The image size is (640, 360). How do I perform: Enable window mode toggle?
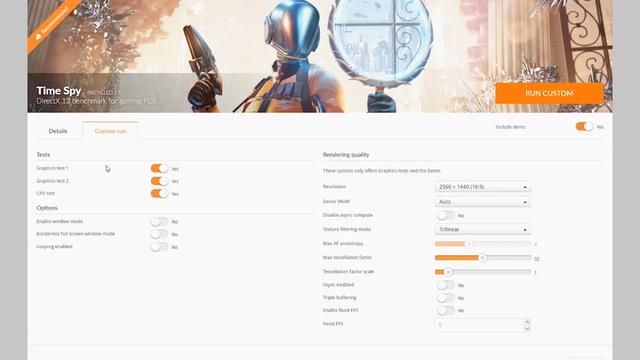coord(159,222)
